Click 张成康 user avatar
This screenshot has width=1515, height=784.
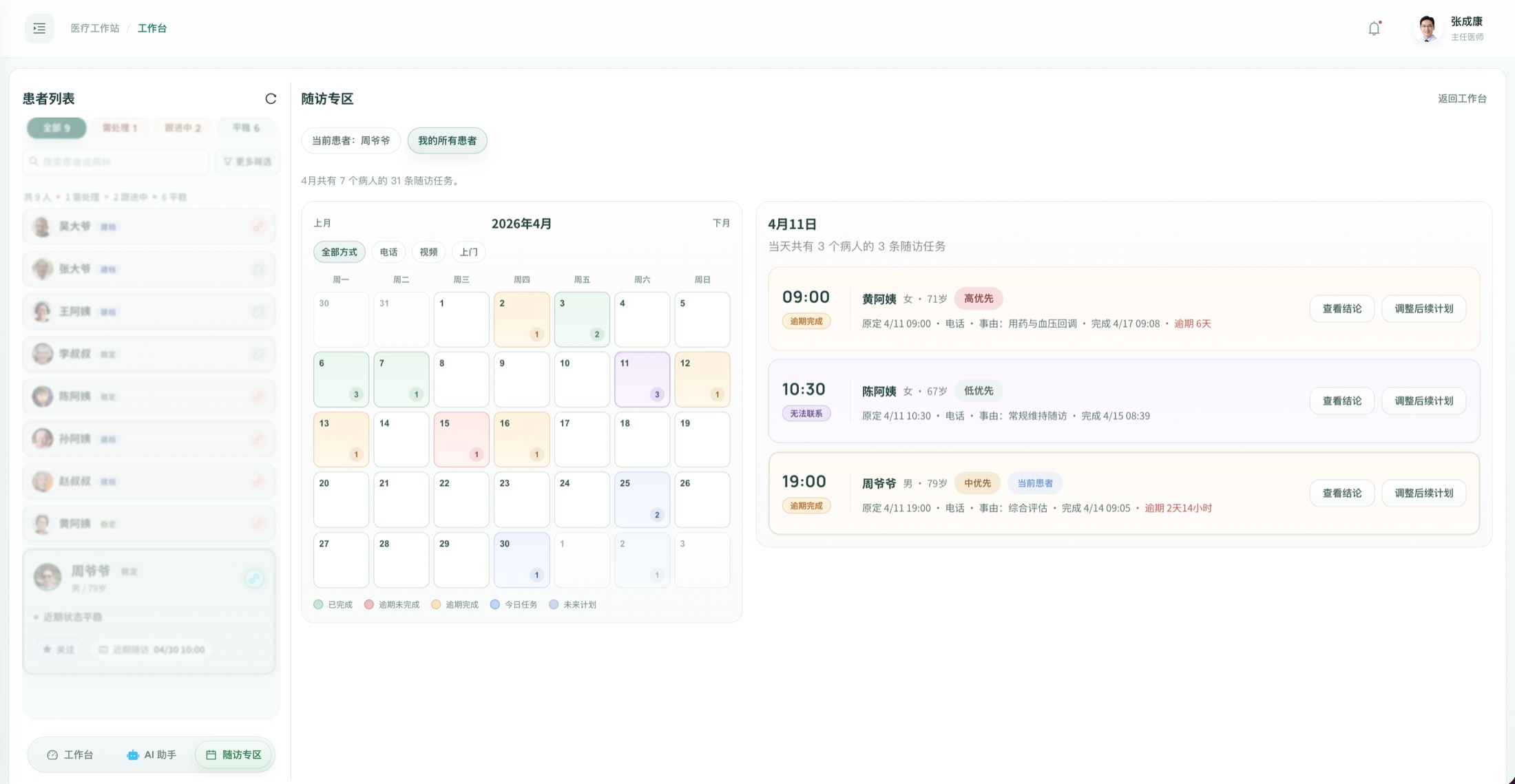tap(1427, 28)
